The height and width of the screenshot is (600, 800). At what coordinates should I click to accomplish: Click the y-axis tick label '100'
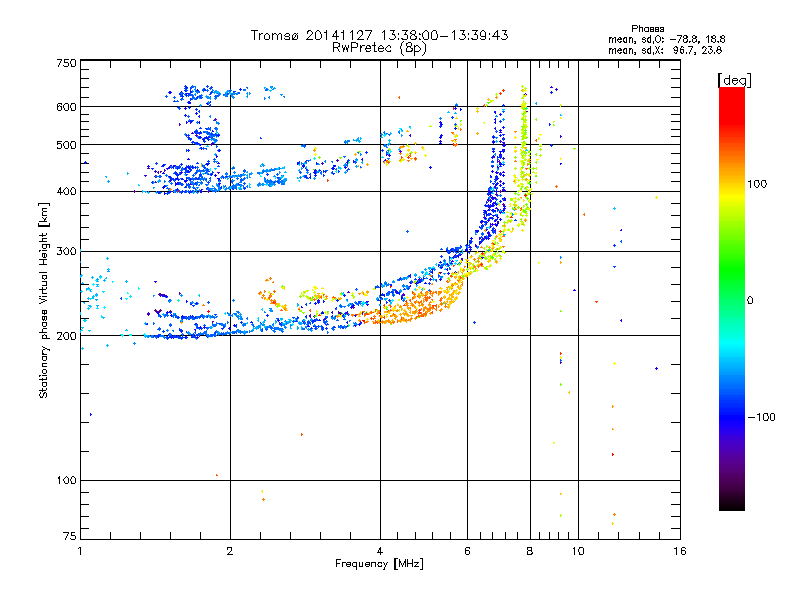[x=66, y=481]
